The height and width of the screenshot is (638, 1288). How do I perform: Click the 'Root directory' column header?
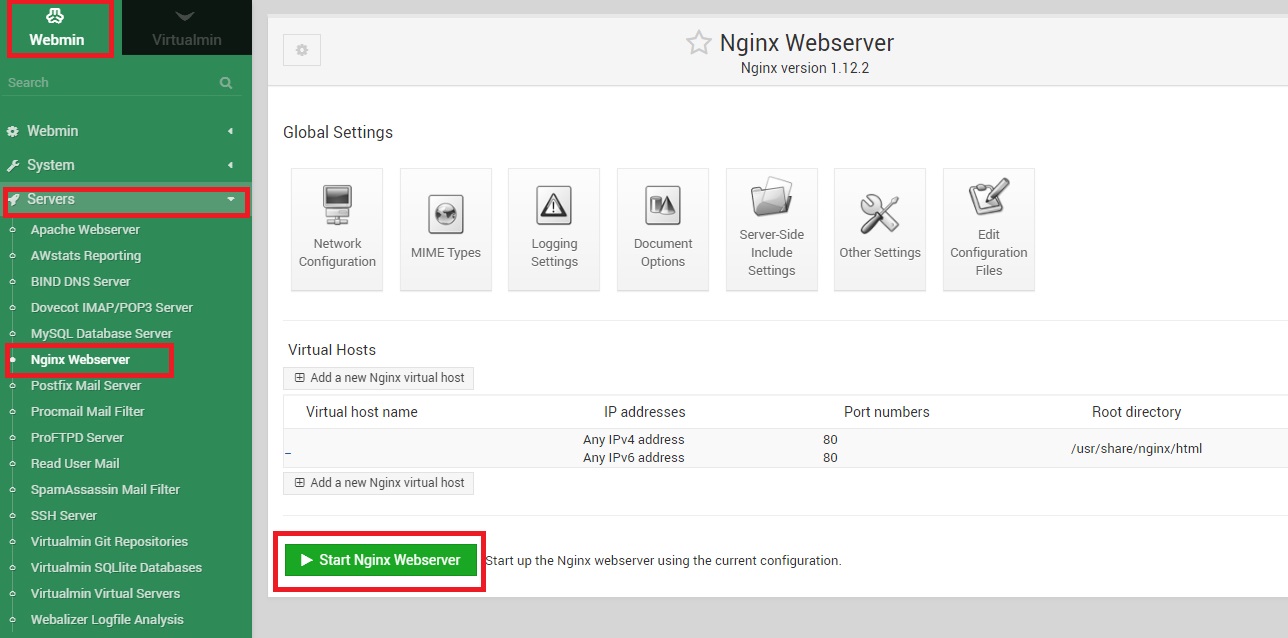[x=1136, y=412]
